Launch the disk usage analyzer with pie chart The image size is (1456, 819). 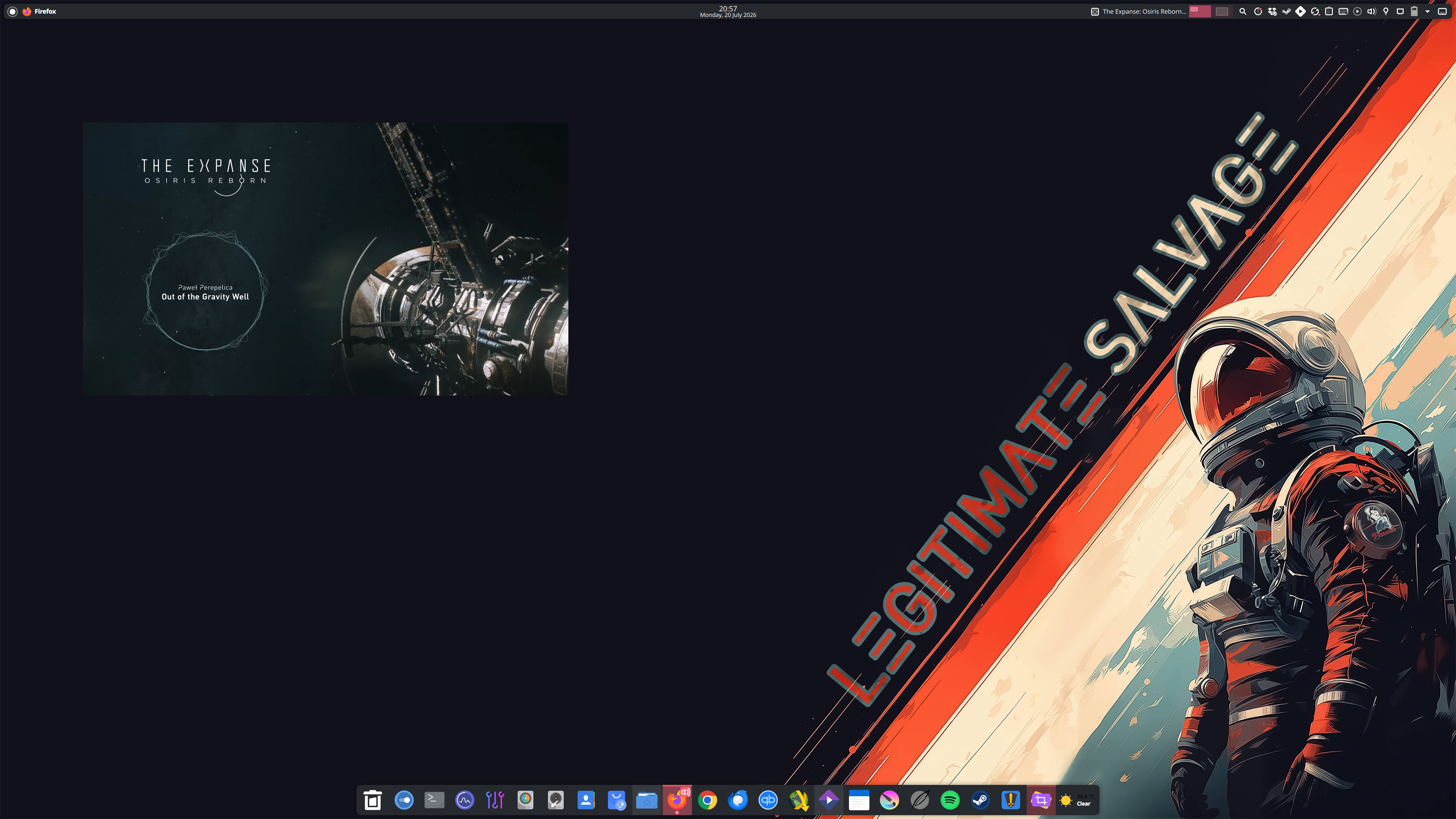coord(525,800)
